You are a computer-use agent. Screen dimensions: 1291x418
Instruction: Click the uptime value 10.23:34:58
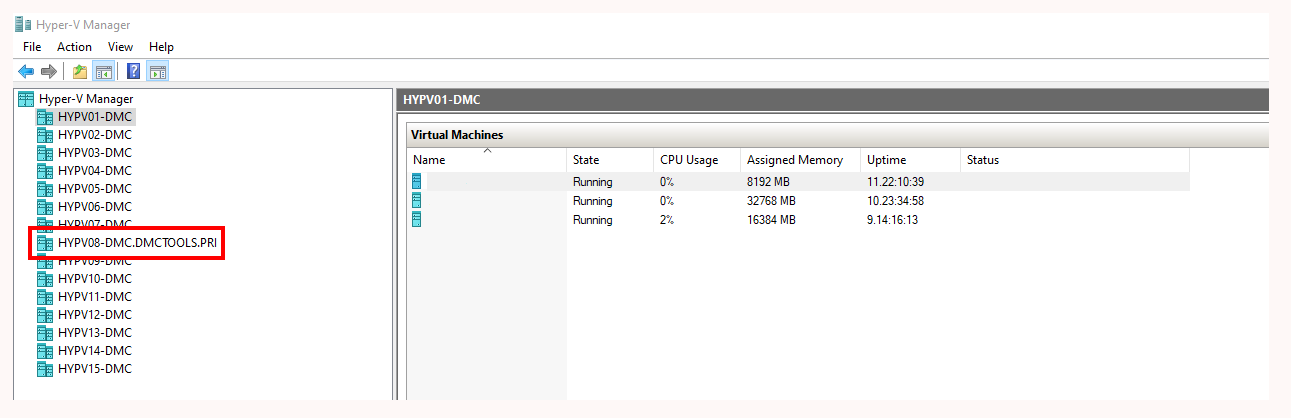[895, 201]
